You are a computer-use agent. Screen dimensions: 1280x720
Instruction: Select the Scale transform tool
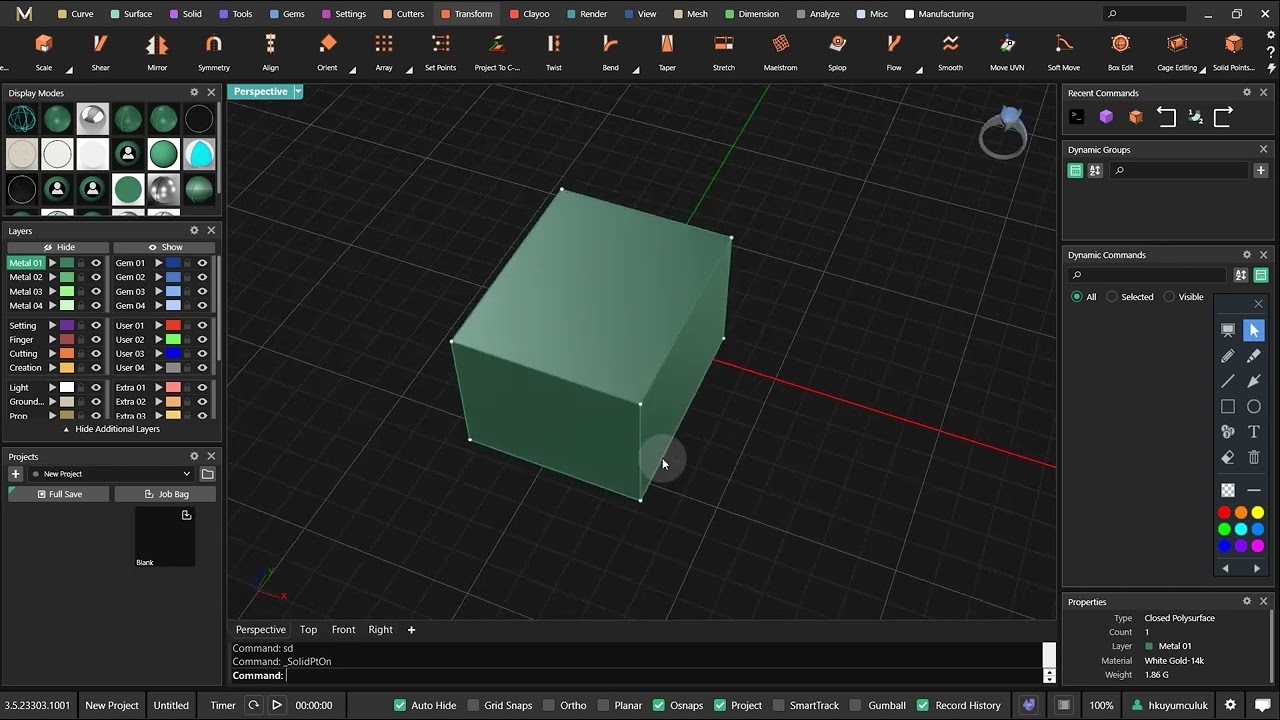[44, 51]
